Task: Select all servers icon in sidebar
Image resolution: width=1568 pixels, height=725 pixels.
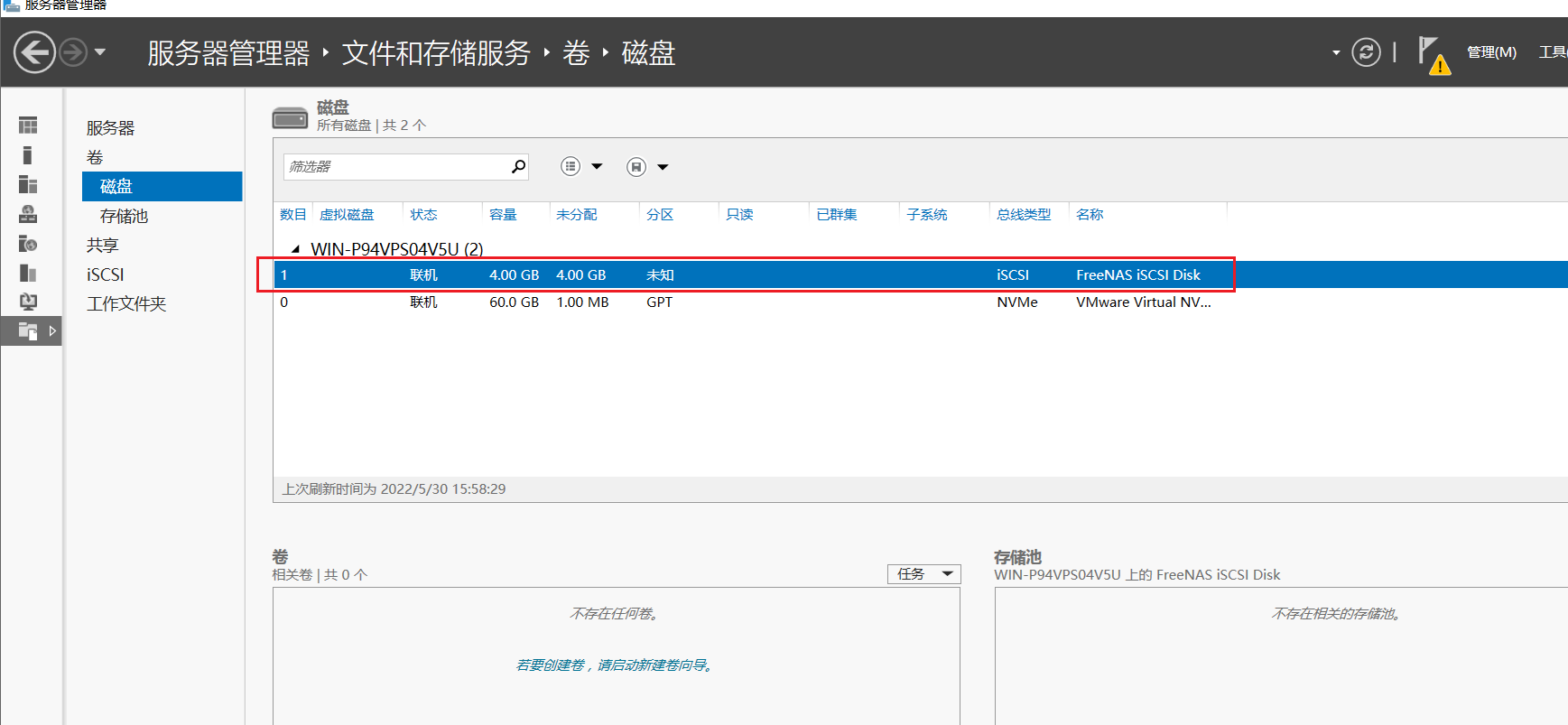Action: click(x=28, y=184)
